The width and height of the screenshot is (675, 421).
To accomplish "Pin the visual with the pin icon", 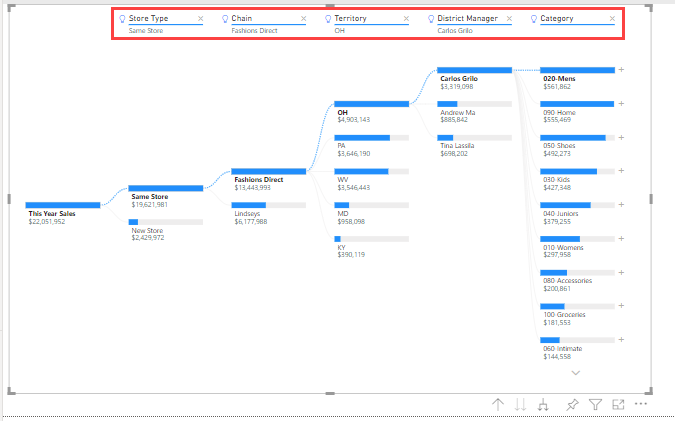I will point(572,404).
